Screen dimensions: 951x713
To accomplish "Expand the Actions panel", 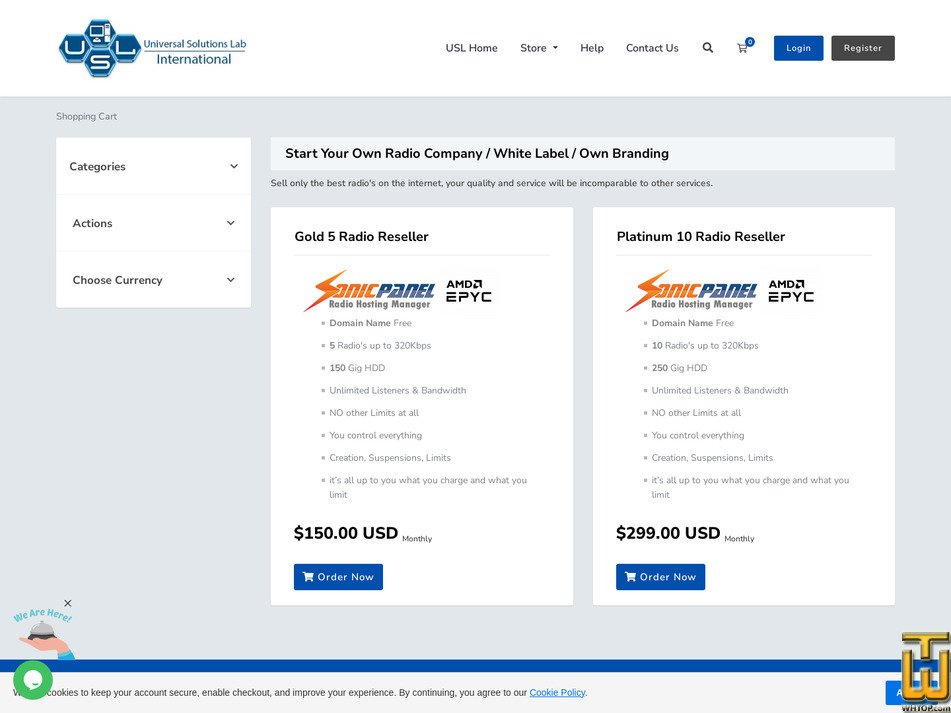I will 153,223.
